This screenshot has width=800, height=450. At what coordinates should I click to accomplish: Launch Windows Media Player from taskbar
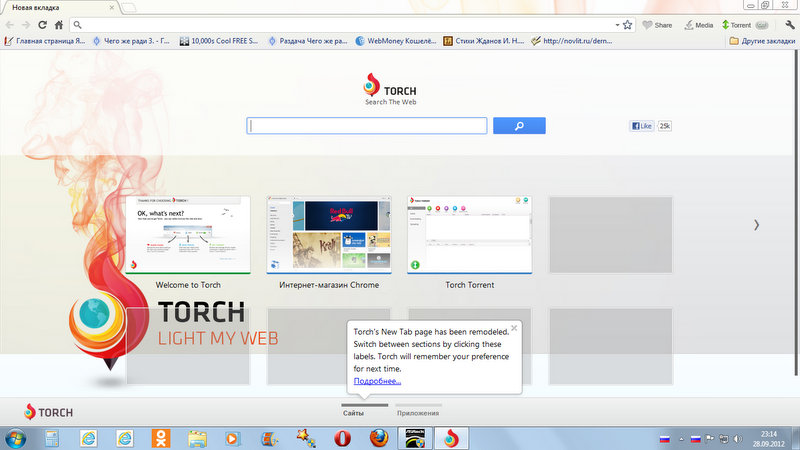pos(233,438)
